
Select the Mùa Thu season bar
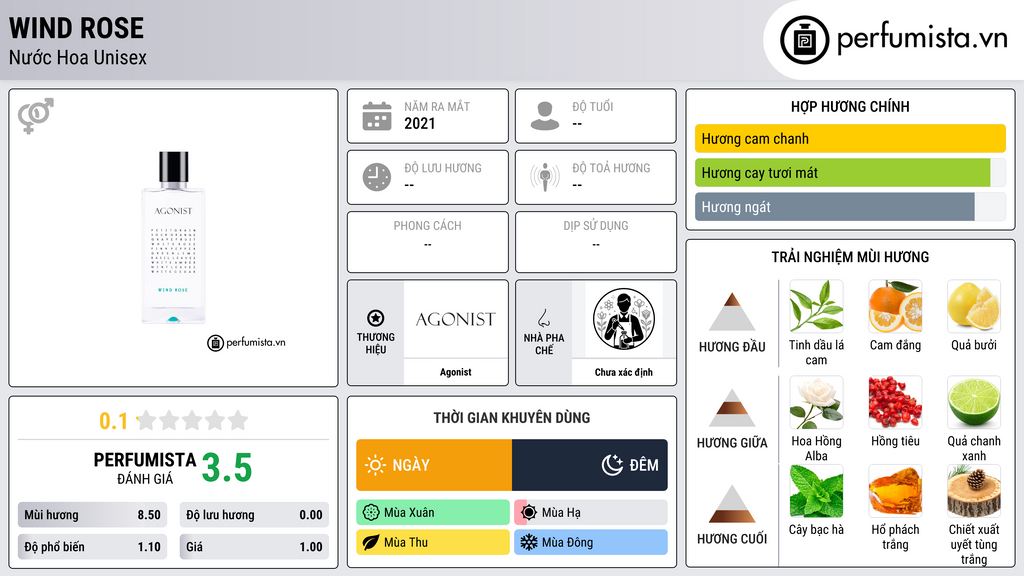point(433,542)
